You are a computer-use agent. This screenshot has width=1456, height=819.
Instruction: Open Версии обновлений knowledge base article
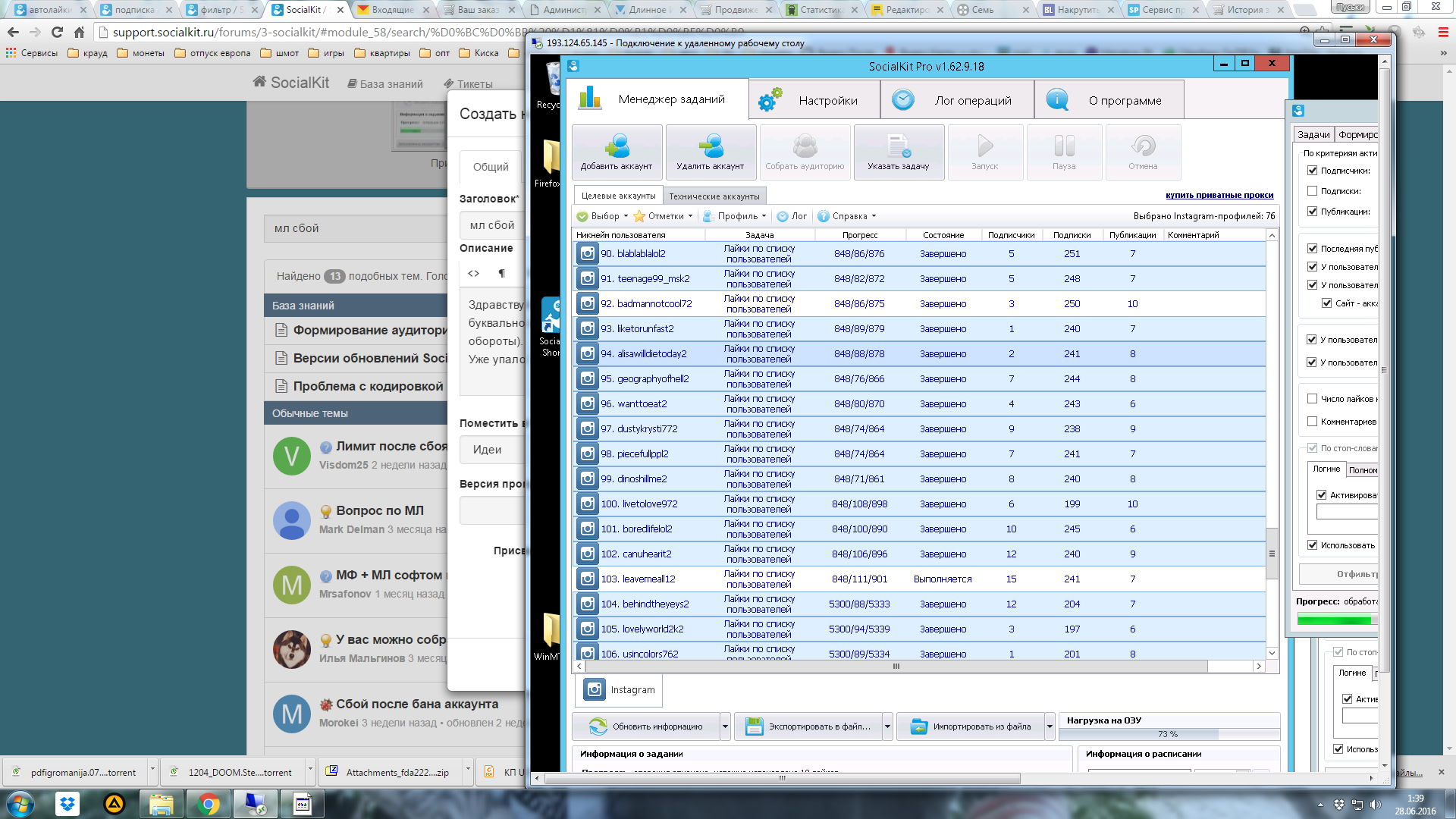370,358
